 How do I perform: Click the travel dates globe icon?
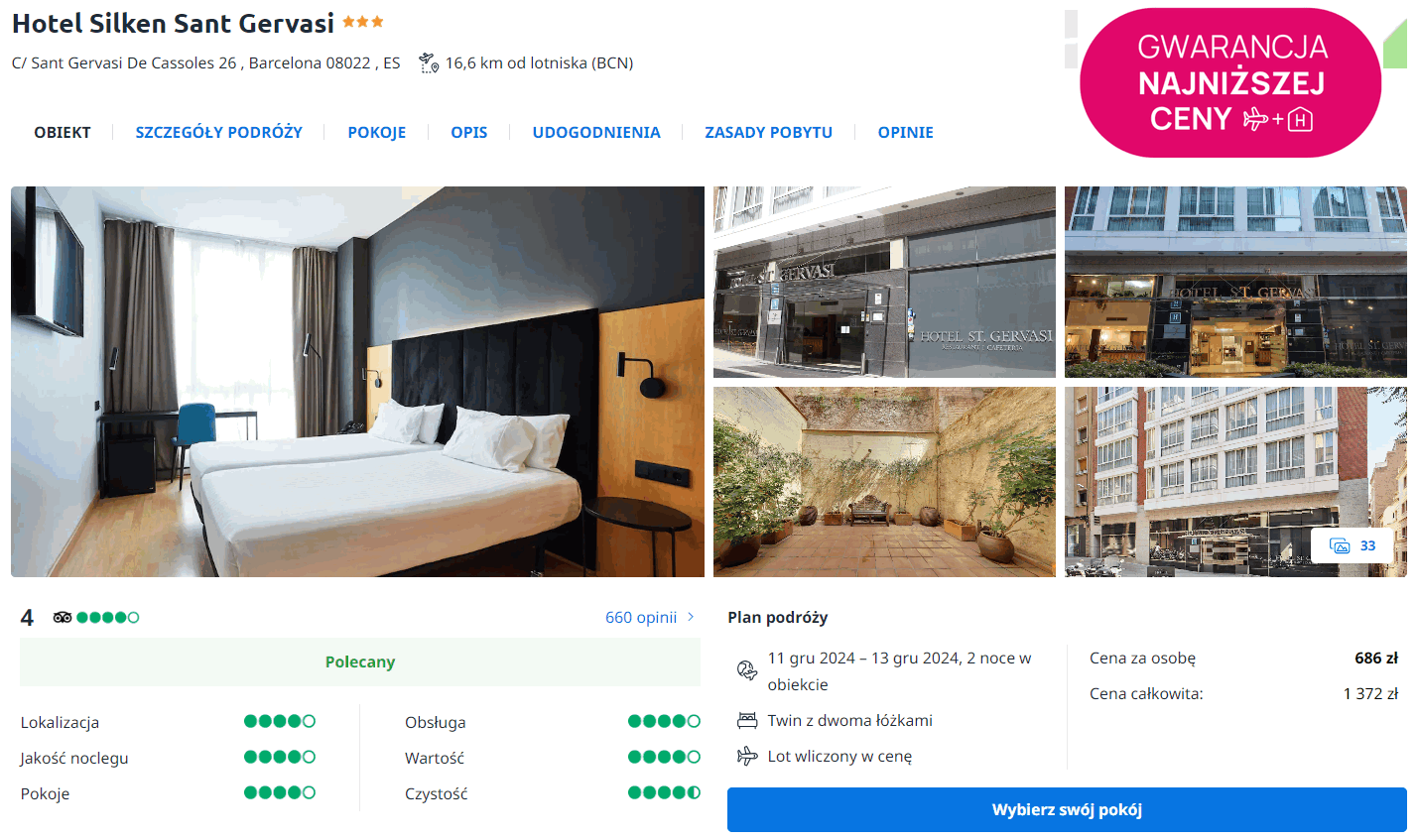click(x=747, y=671)
